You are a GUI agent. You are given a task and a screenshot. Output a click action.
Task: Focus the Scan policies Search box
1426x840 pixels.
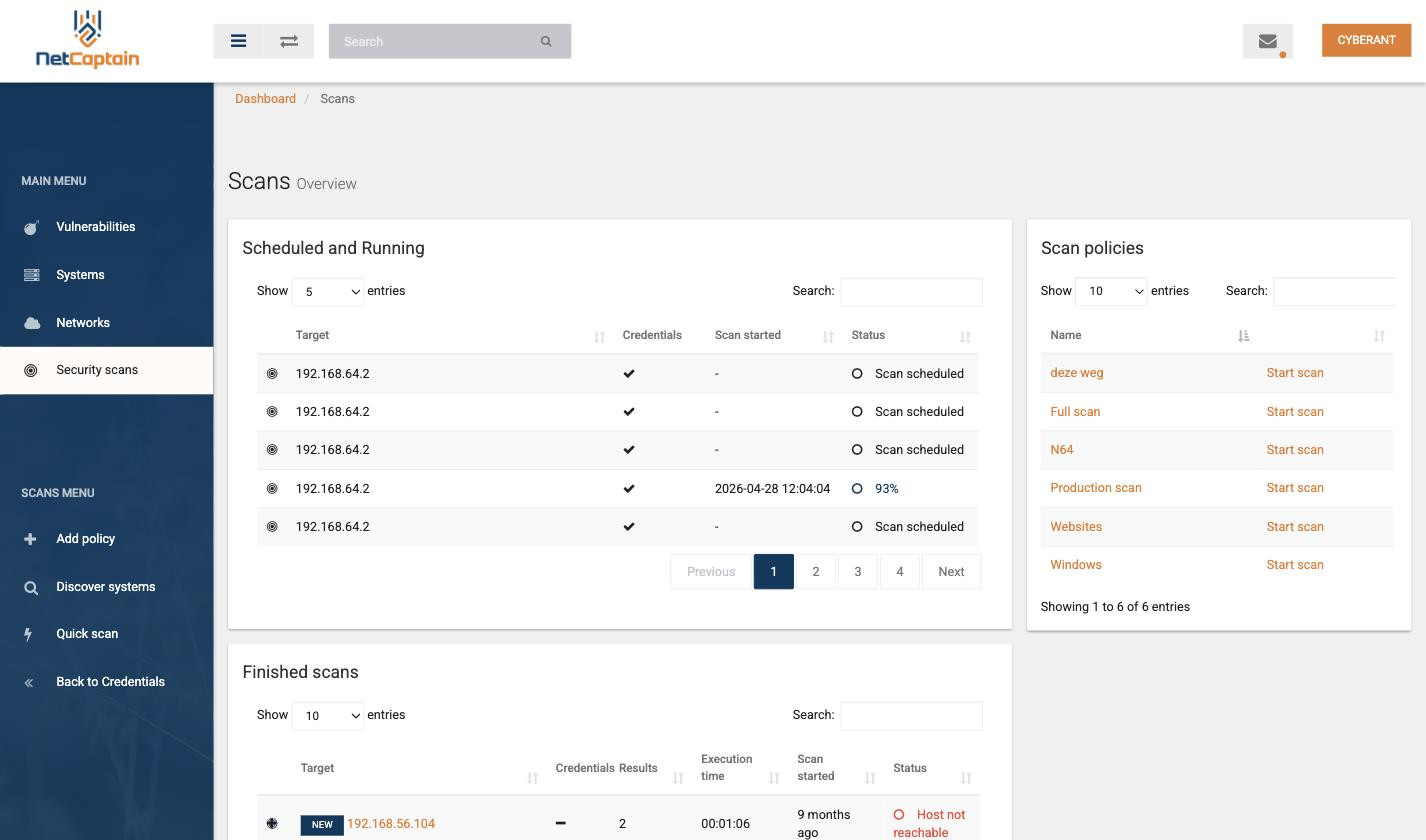[x=1335, y=292]
